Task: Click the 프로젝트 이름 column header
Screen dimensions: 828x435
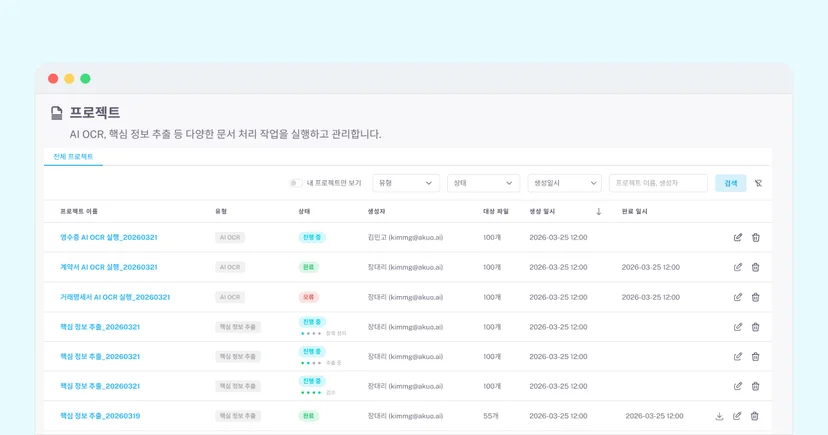Action: click(x=79, y=211)
